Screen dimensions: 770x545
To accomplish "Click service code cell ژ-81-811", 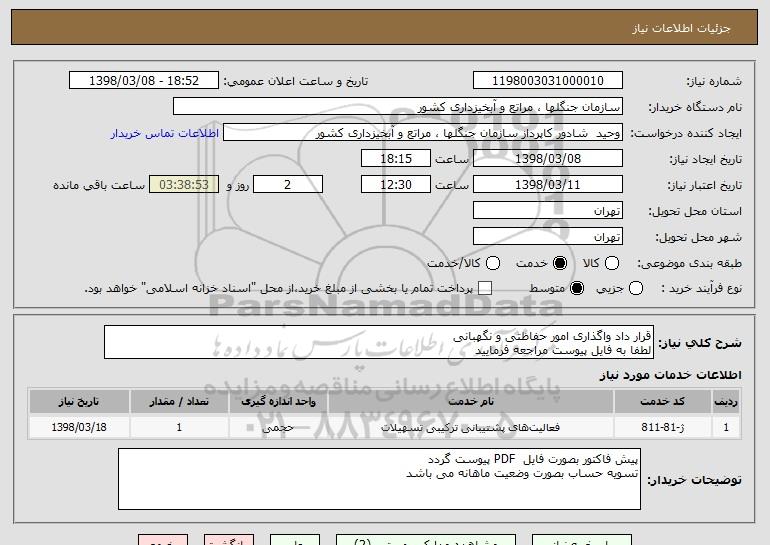I will tap(662, 427).
